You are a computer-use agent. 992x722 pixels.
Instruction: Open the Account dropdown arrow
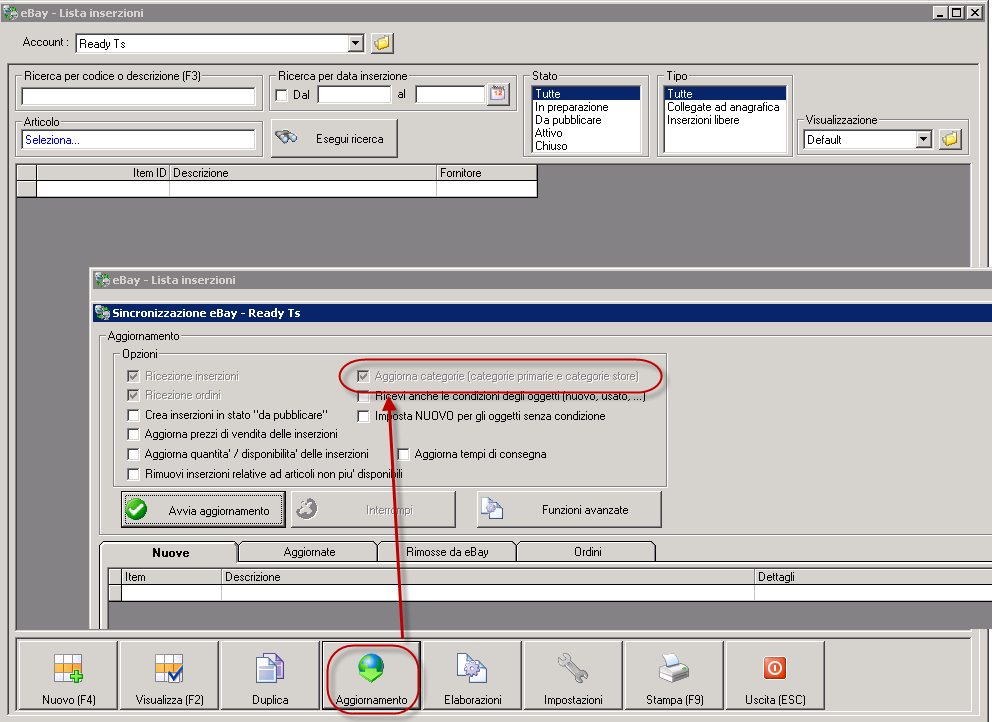click(356, 43)
